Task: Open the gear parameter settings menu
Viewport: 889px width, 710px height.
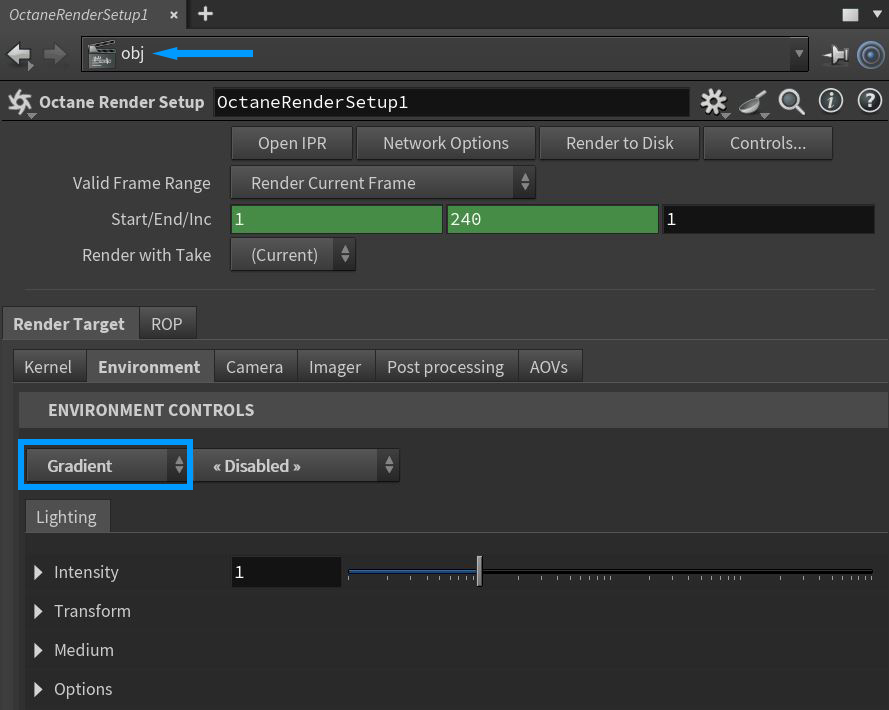Action: [713, 102]
